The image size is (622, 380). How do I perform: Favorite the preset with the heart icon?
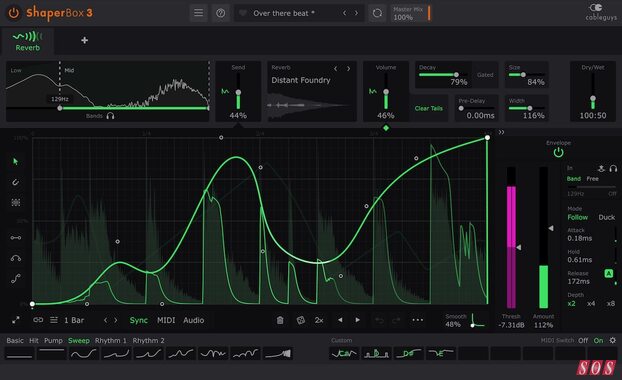pos(243,13)
